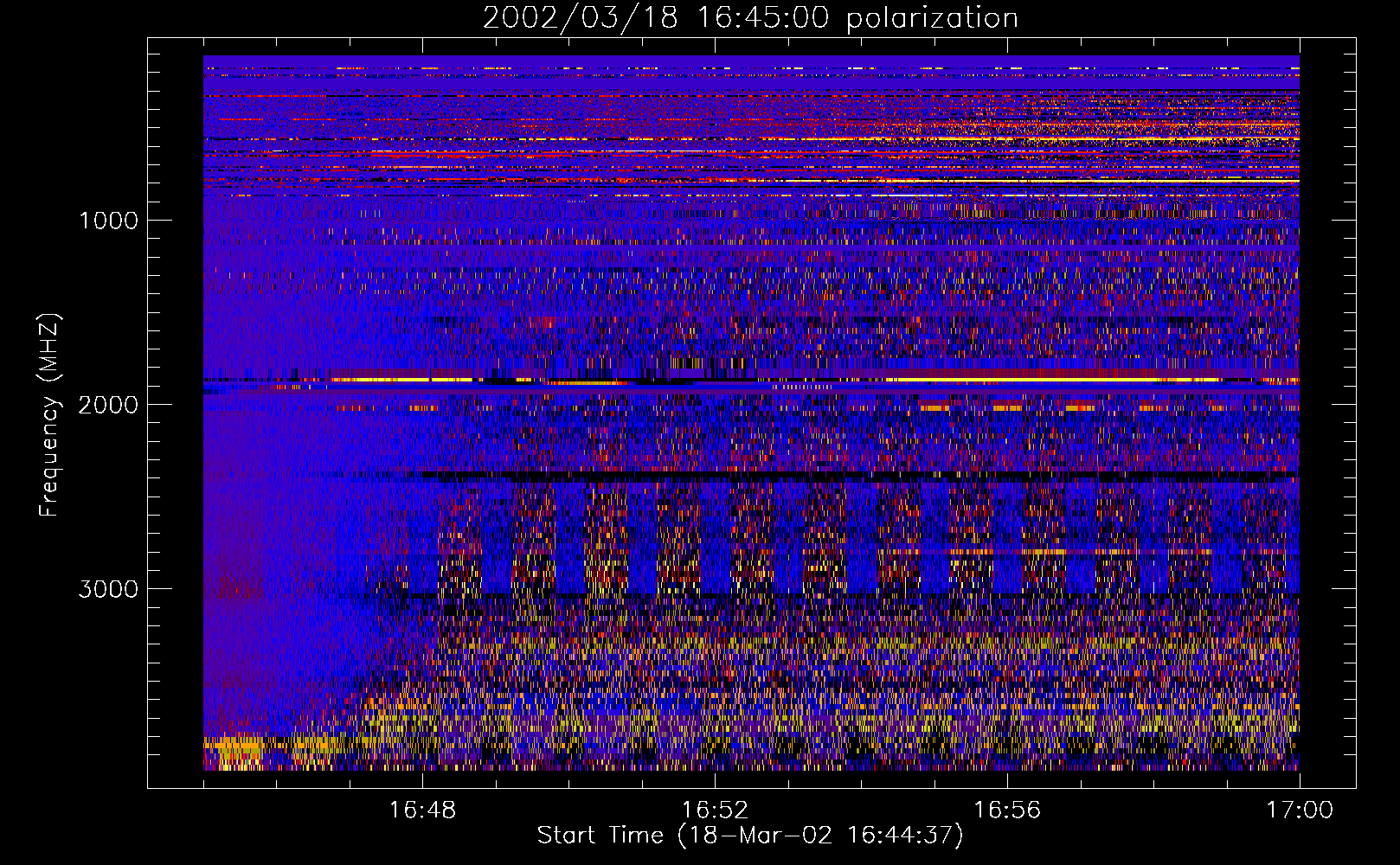Click the 3000 frequency tick label
Image resolution: width=1400 pixels, height=865 pixels.
109,589
